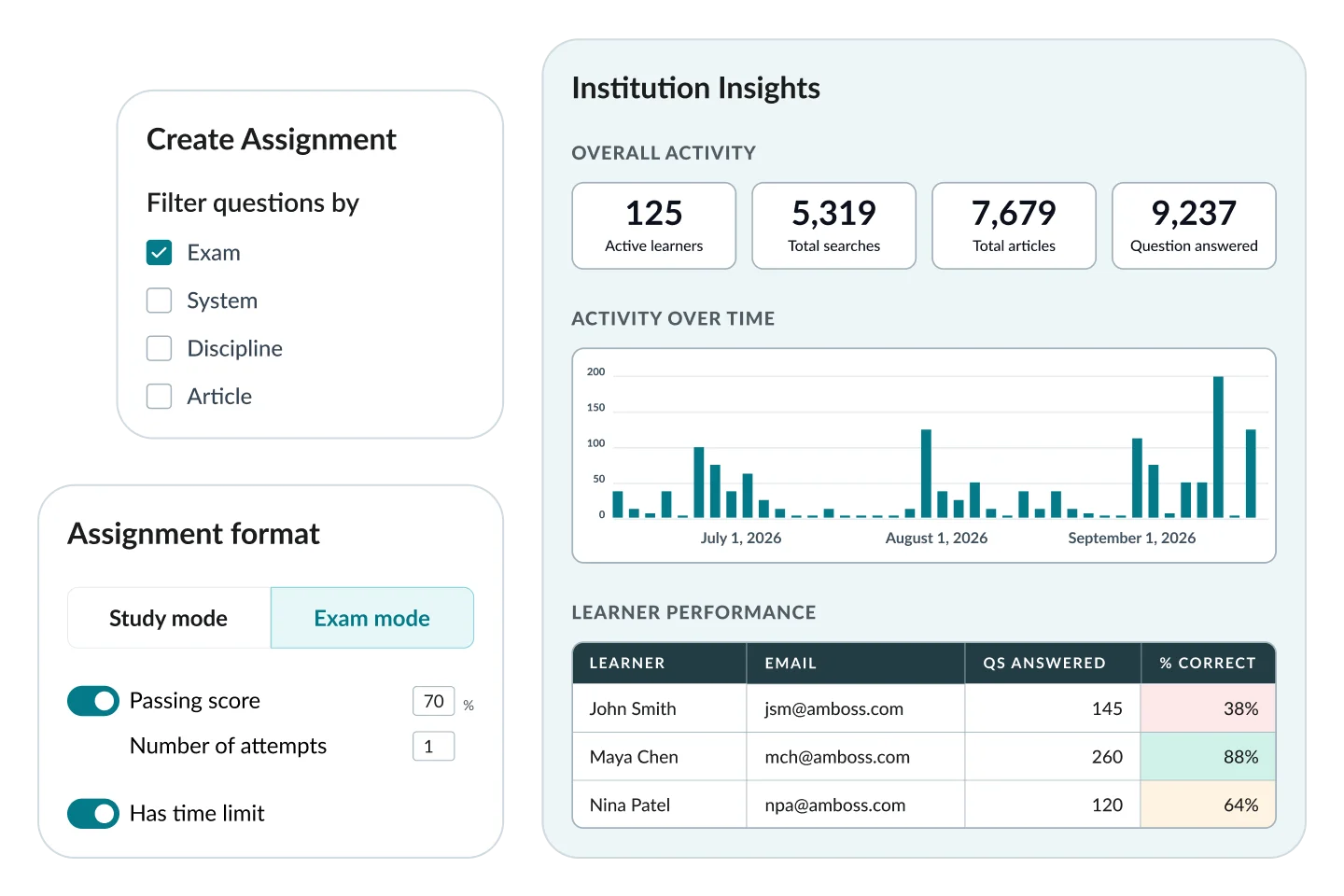Check the System filter checkbox

[159, 300]
